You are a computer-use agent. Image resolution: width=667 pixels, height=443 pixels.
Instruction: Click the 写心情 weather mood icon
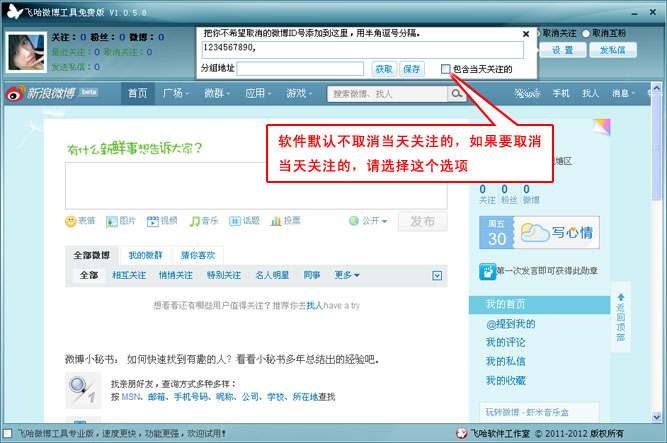(x=535, y=232)
